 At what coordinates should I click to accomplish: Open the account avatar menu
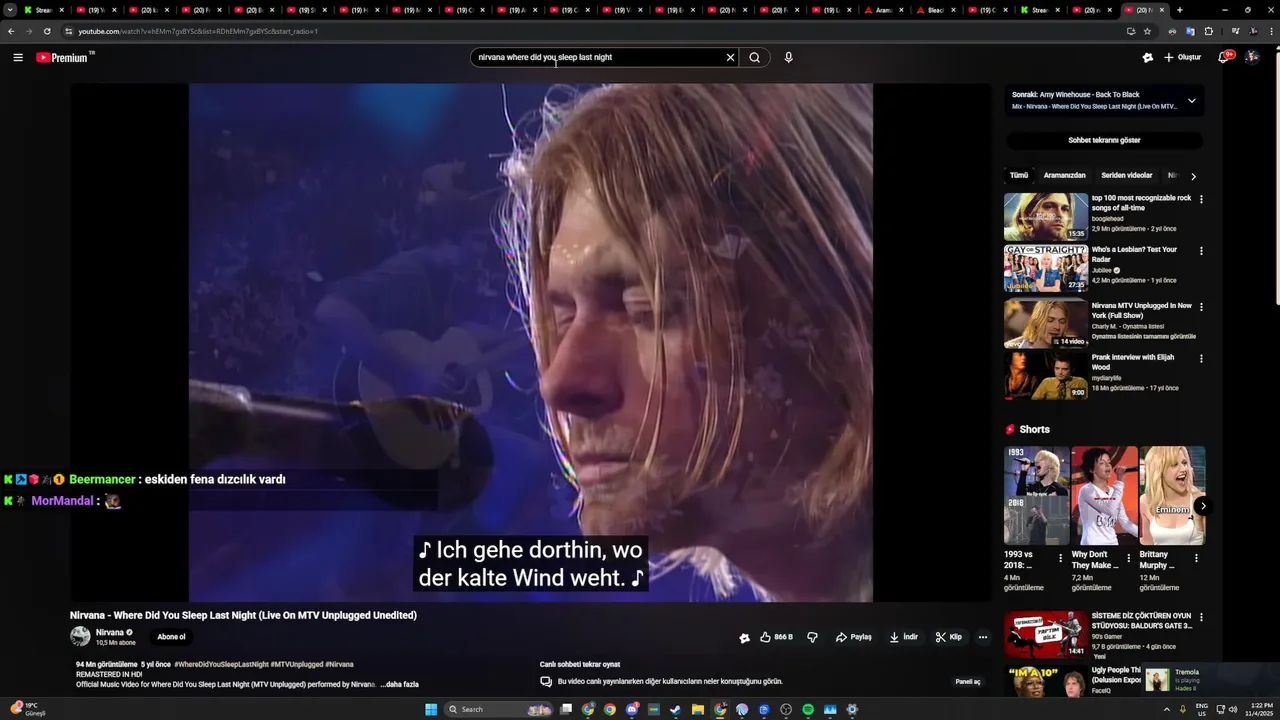point(1252,57)
